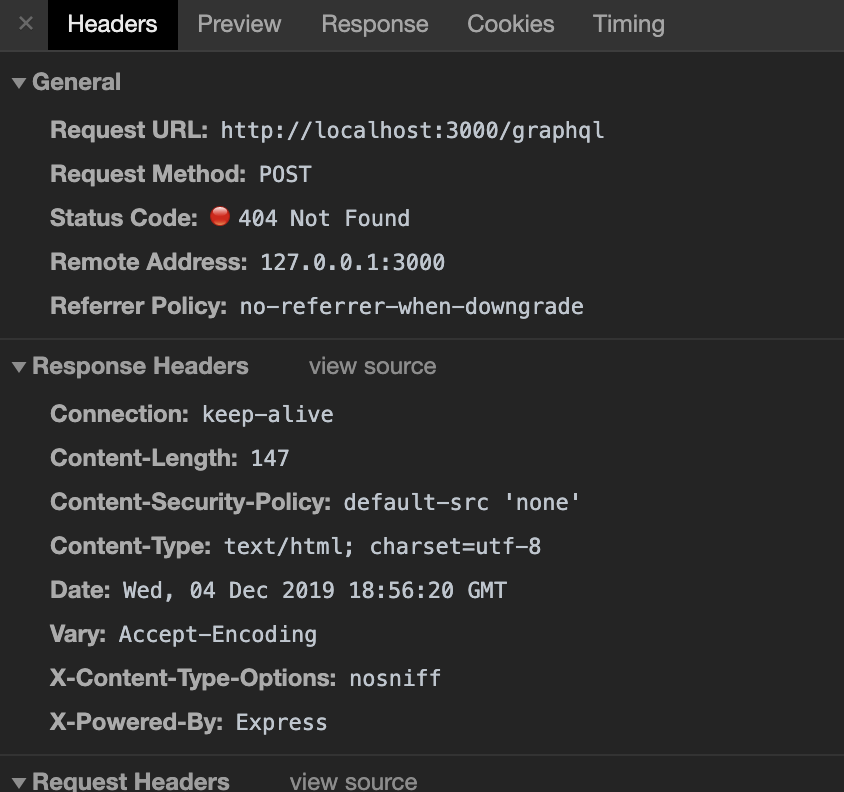Click the Referrer Policy value
Image resolution: width=844 pixels, height=792 pixels.
[x=411, y=306]
